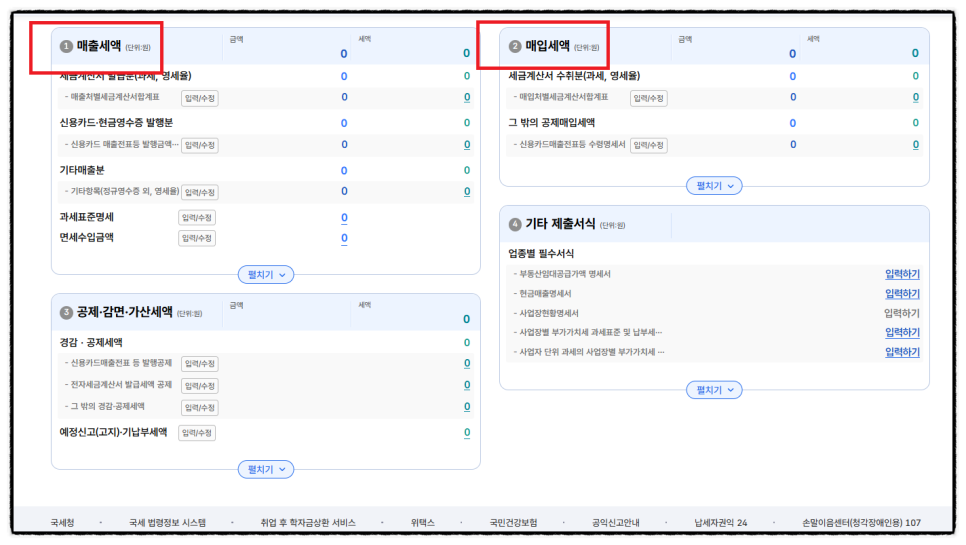Click 입력하기 for 현금매출명세서
966x545 pixels.
(902, 294)
